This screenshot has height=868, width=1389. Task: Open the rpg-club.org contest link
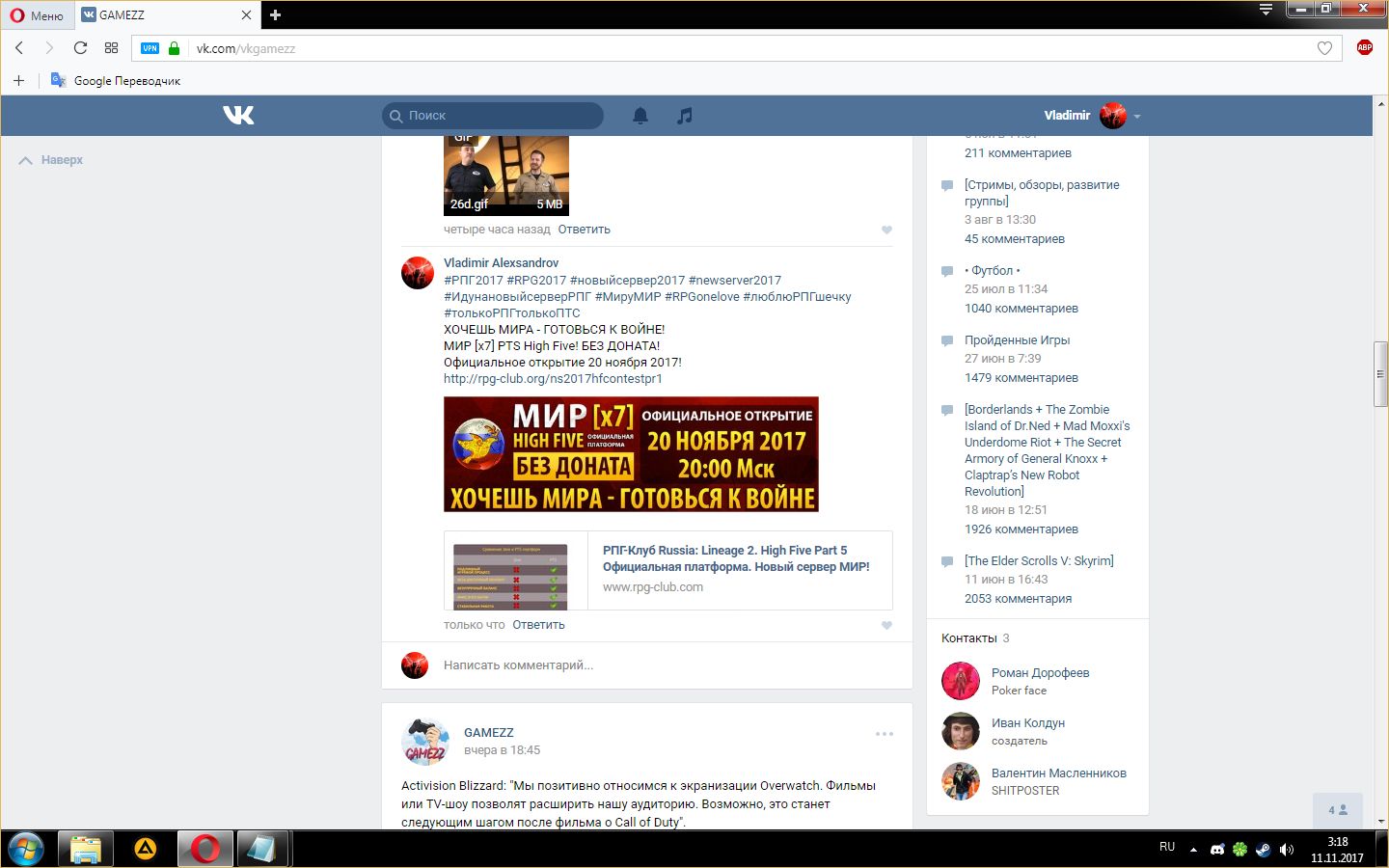click(553, 379)
